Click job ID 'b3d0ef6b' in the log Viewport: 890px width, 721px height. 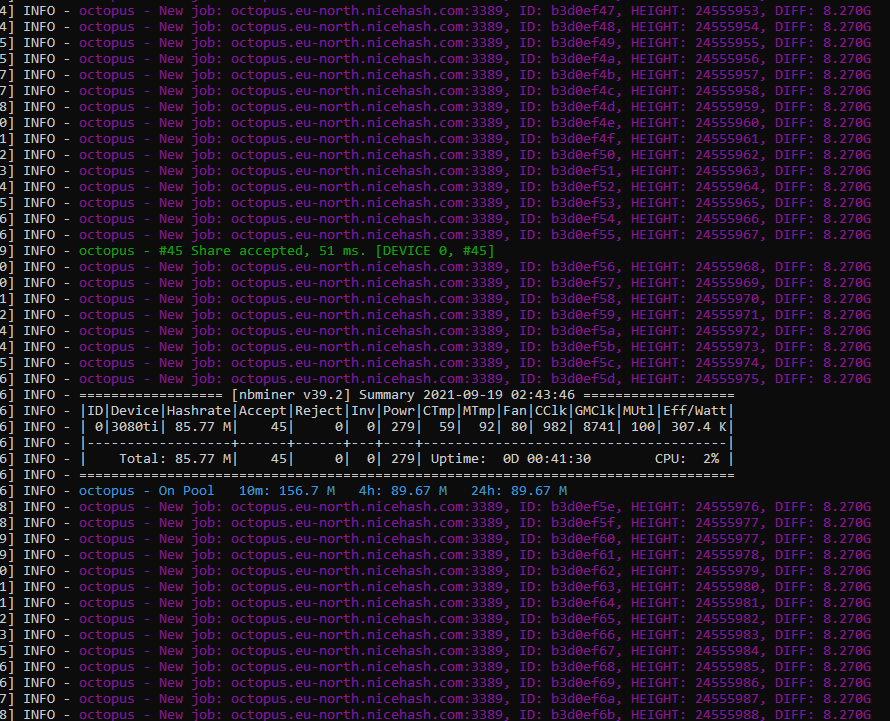[x=583, y=714]
